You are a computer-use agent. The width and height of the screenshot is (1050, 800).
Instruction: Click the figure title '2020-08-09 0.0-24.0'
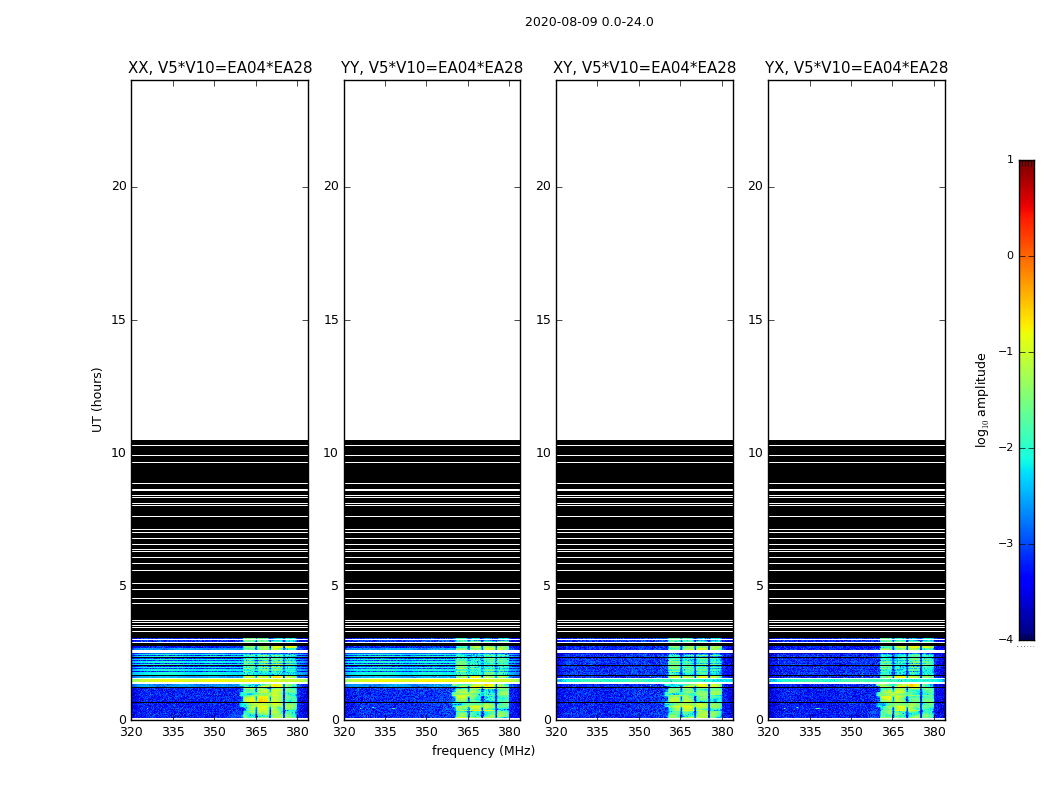(x=589, y=22)
